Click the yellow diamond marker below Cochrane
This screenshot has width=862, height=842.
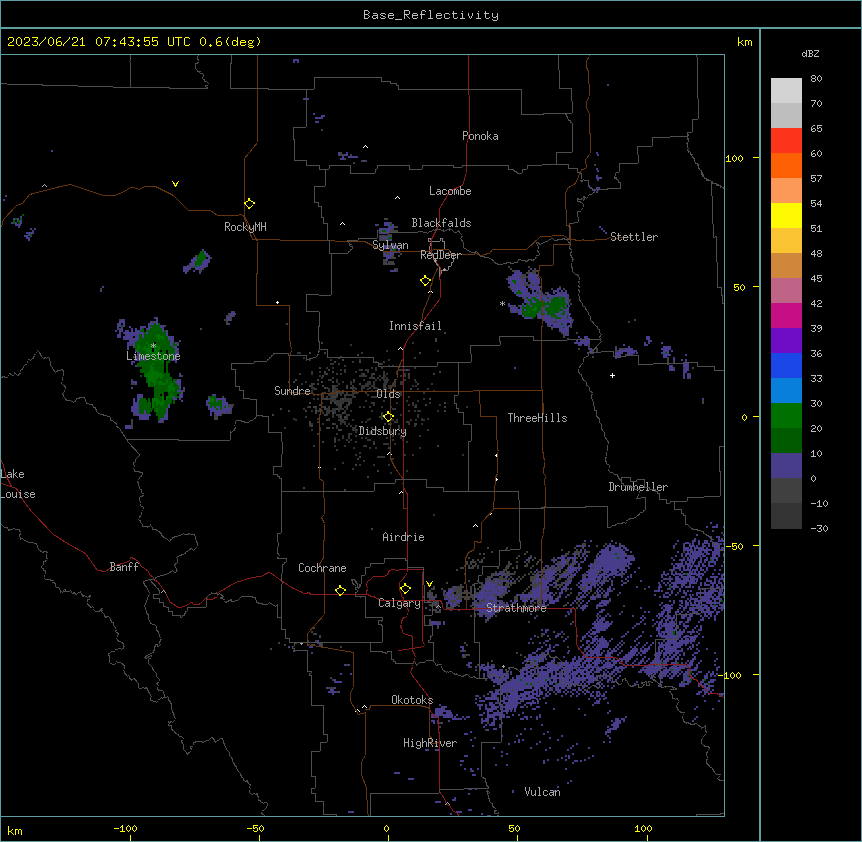coord(340,590)
